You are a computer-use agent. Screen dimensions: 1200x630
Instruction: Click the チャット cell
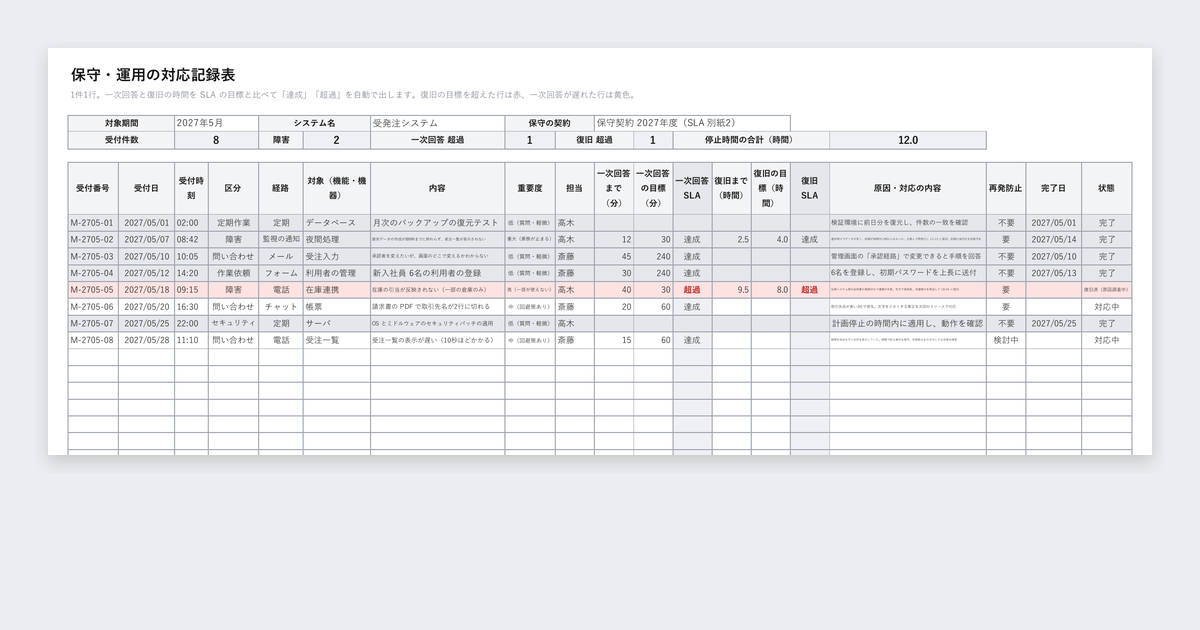pos(281,307)
